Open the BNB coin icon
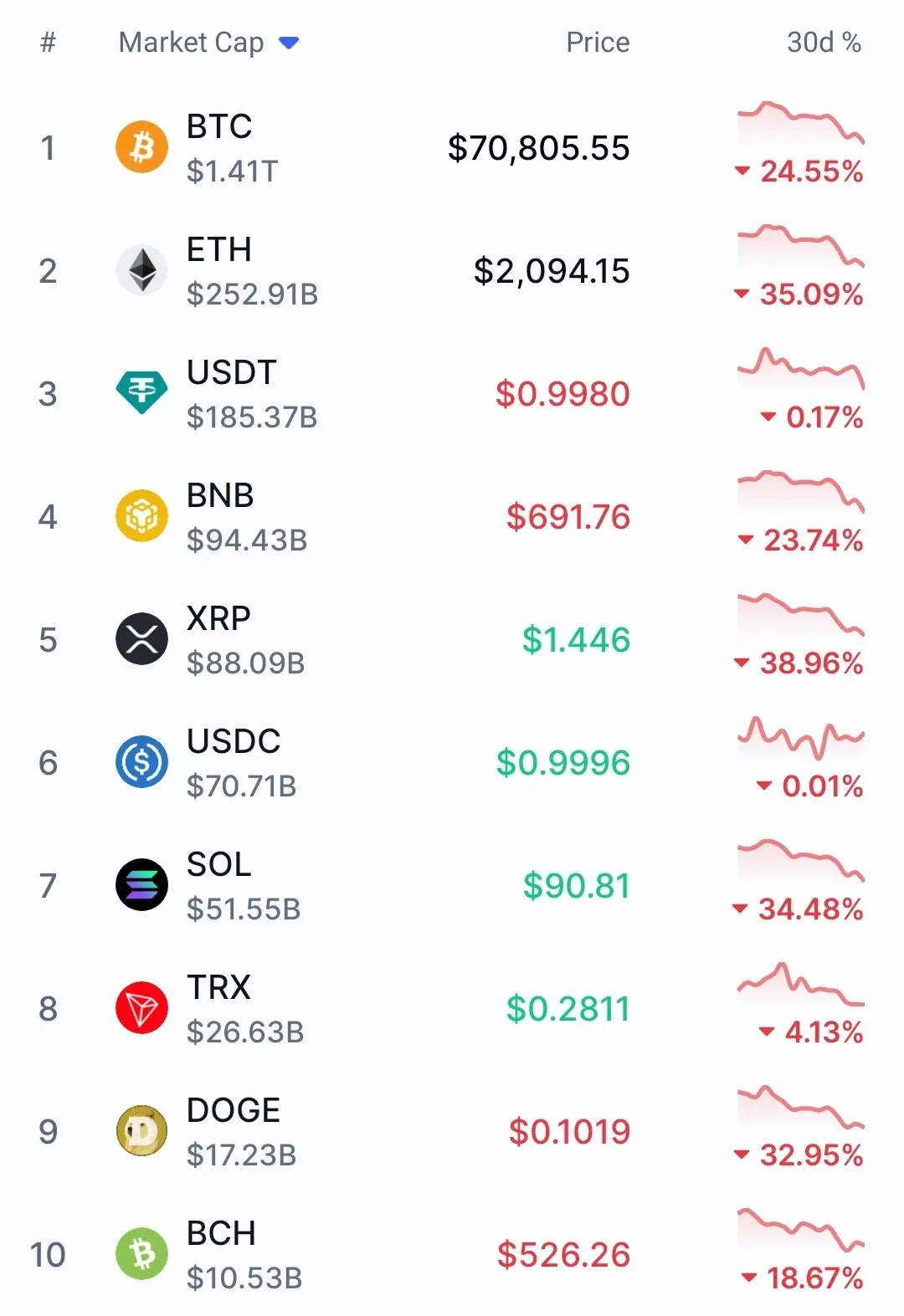Screen dimensions: 904x1316 click(141, 516)
